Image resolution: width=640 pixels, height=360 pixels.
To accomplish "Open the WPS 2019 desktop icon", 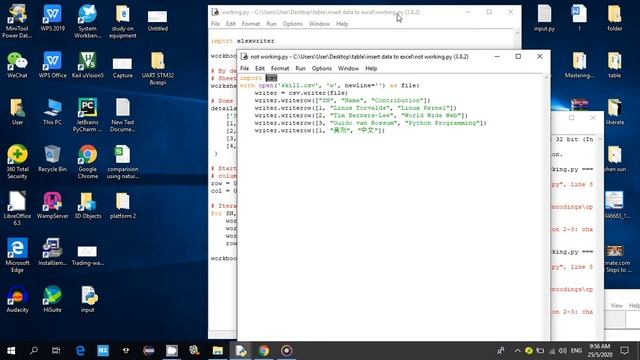I will 52,18.
